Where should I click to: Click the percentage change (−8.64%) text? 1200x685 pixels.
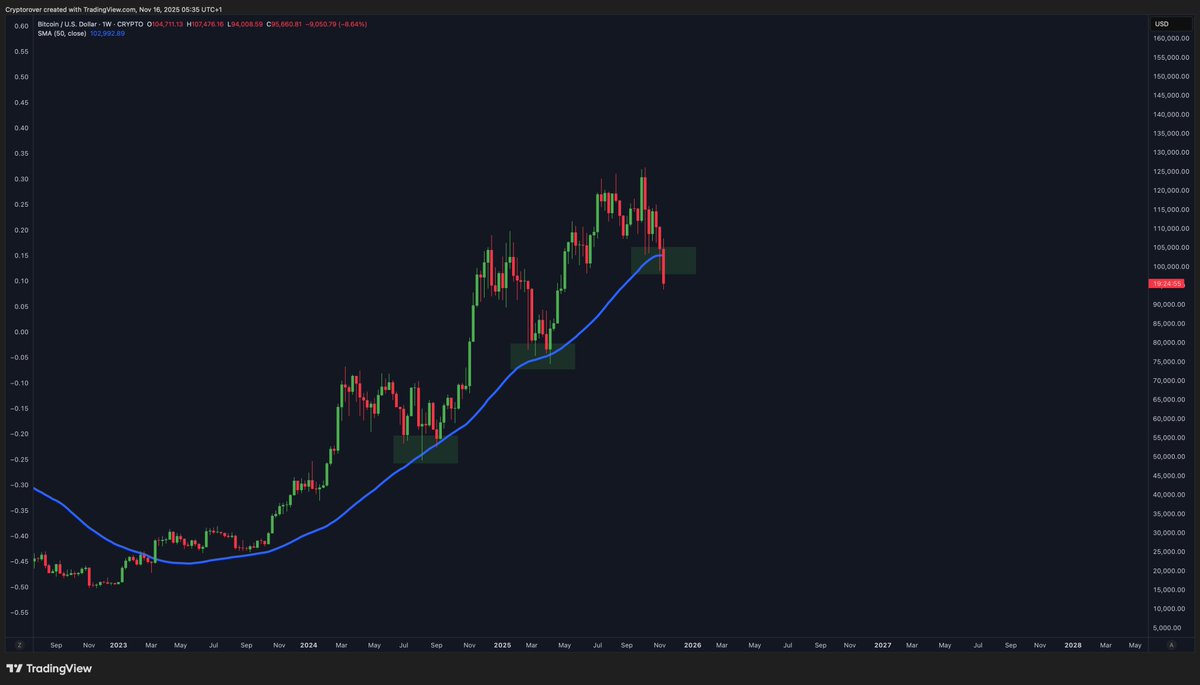[x=352, y=24]
